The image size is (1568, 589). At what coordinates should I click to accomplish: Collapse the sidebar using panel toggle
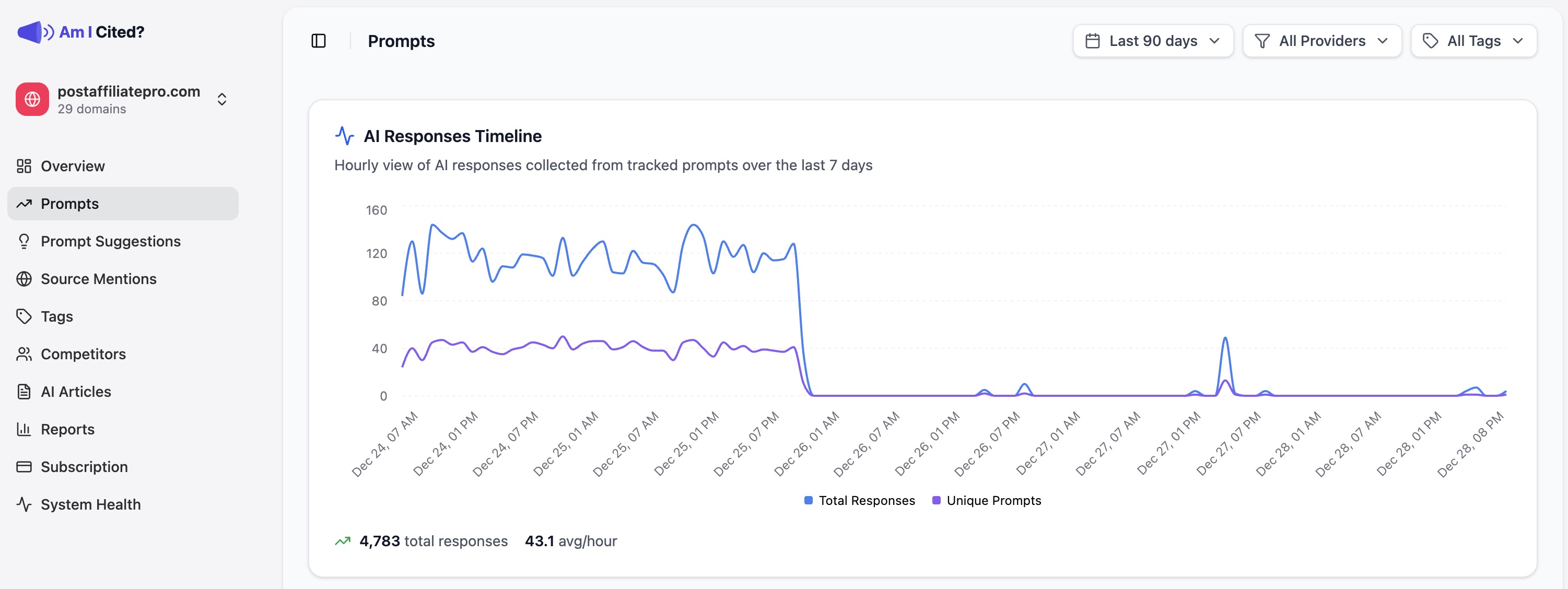coord(318,41)
